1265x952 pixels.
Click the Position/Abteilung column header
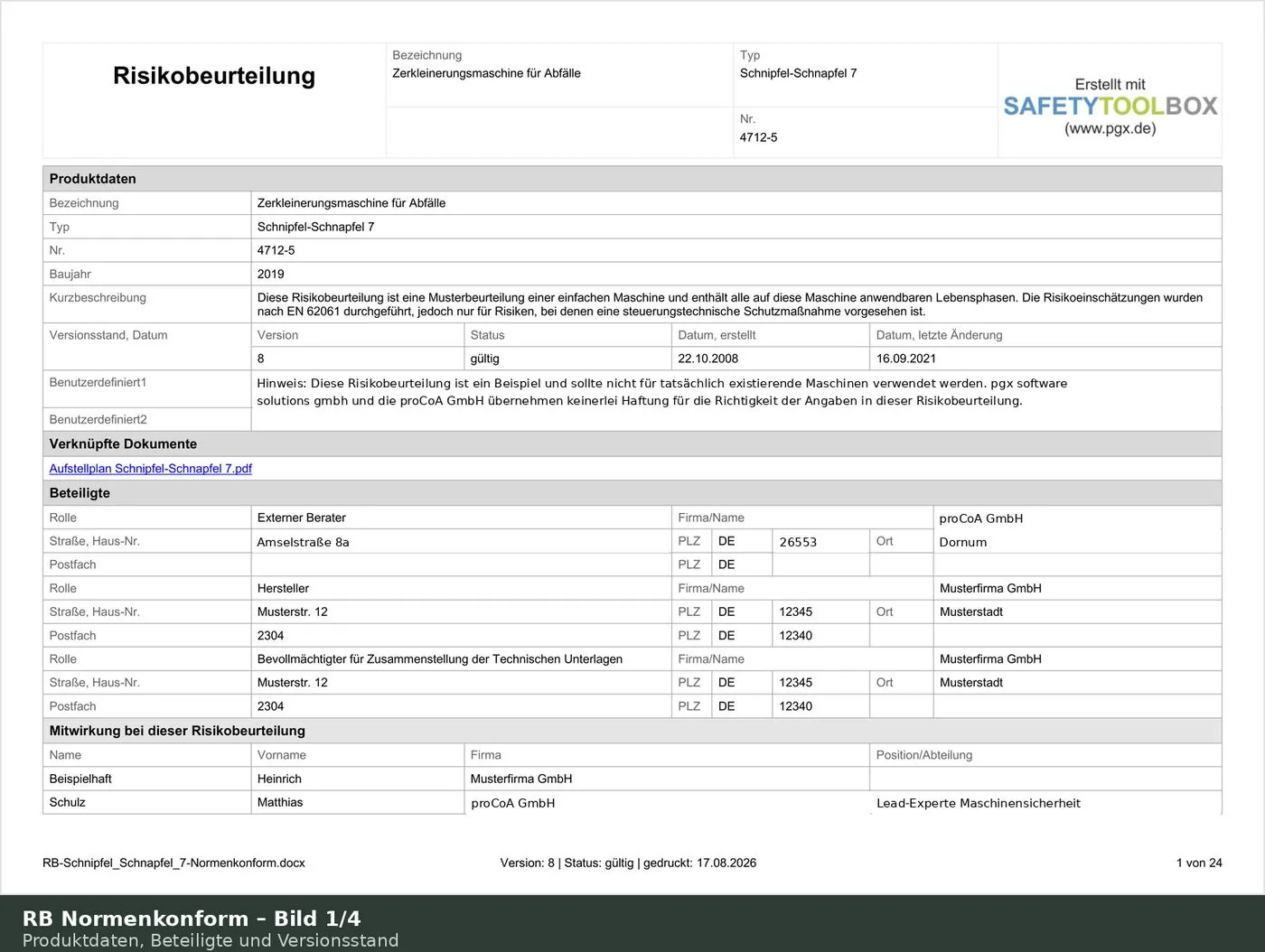tap(923, 755)
